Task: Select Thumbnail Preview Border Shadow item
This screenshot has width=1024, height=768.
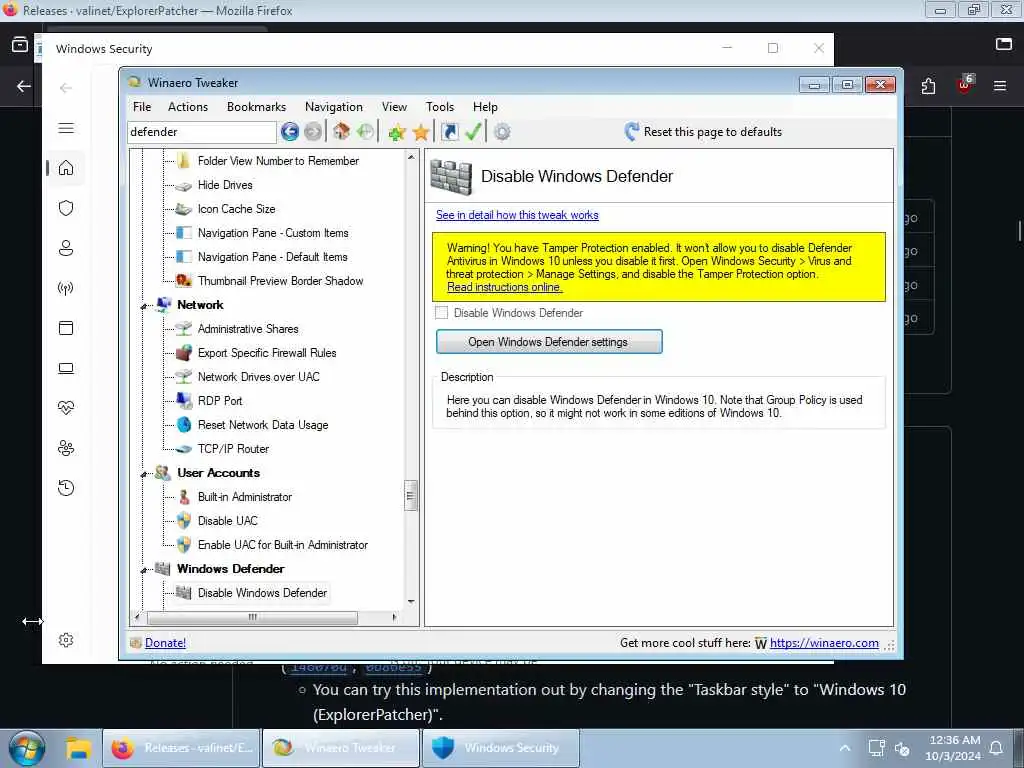Action: click(281, 281)
